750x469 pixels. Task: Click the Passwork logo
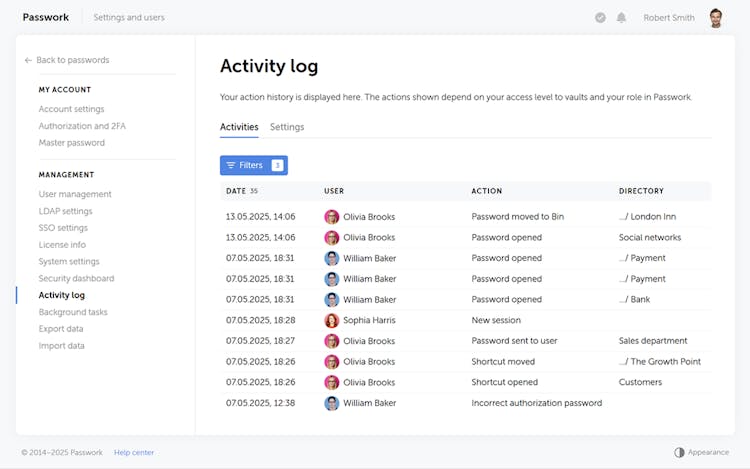tap(46, 17)
